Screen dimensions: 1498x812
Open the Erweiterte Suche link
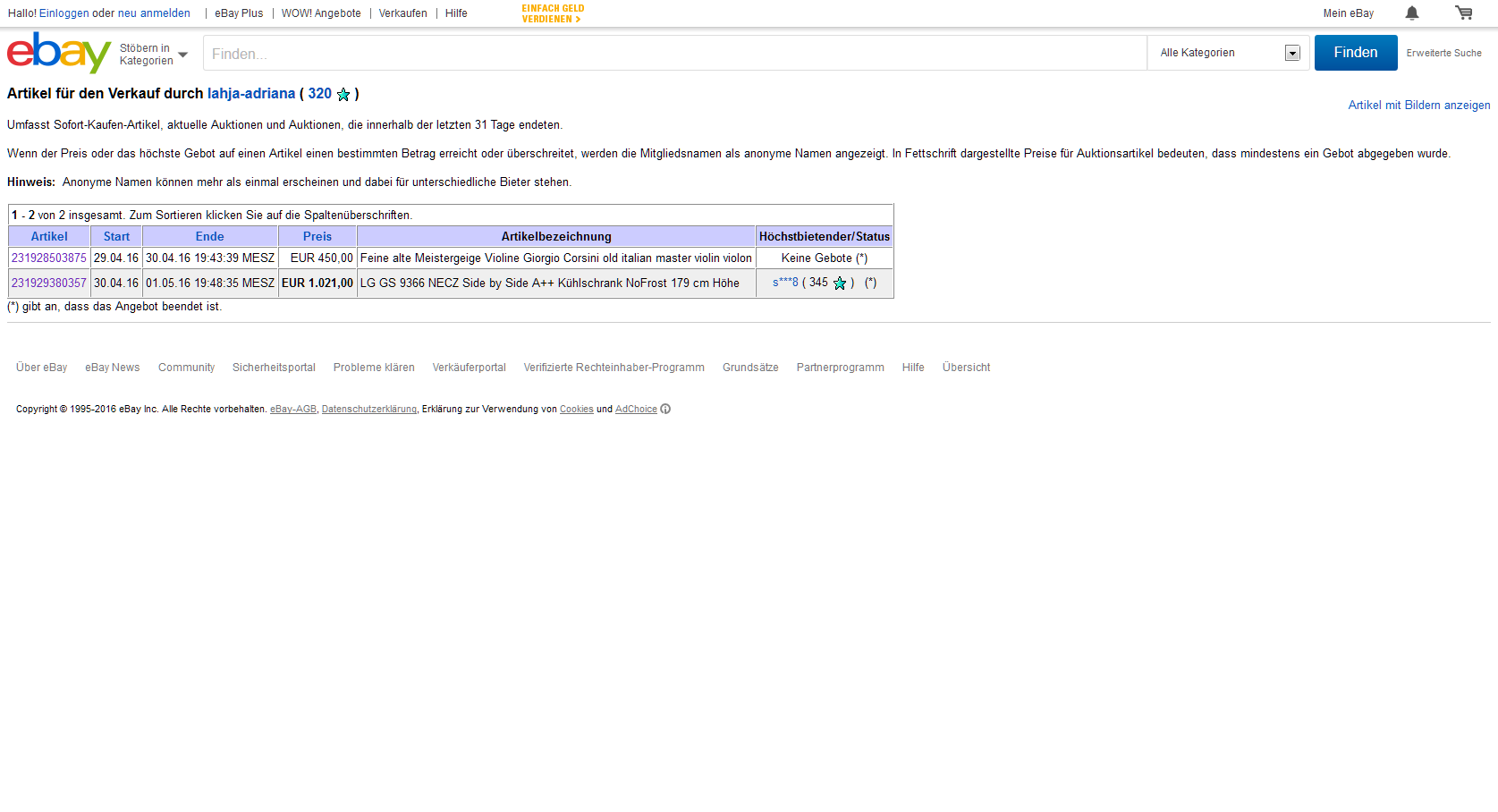[1443, 53]
